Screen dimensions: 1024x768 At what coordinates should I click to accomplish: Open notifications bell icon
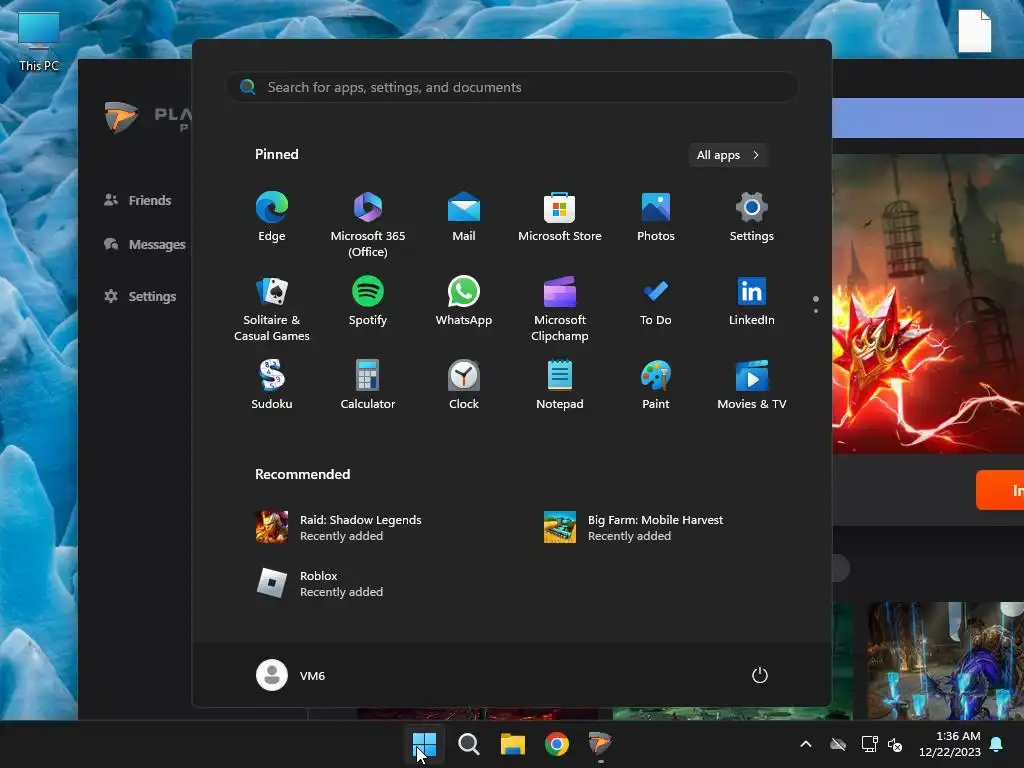997,744
